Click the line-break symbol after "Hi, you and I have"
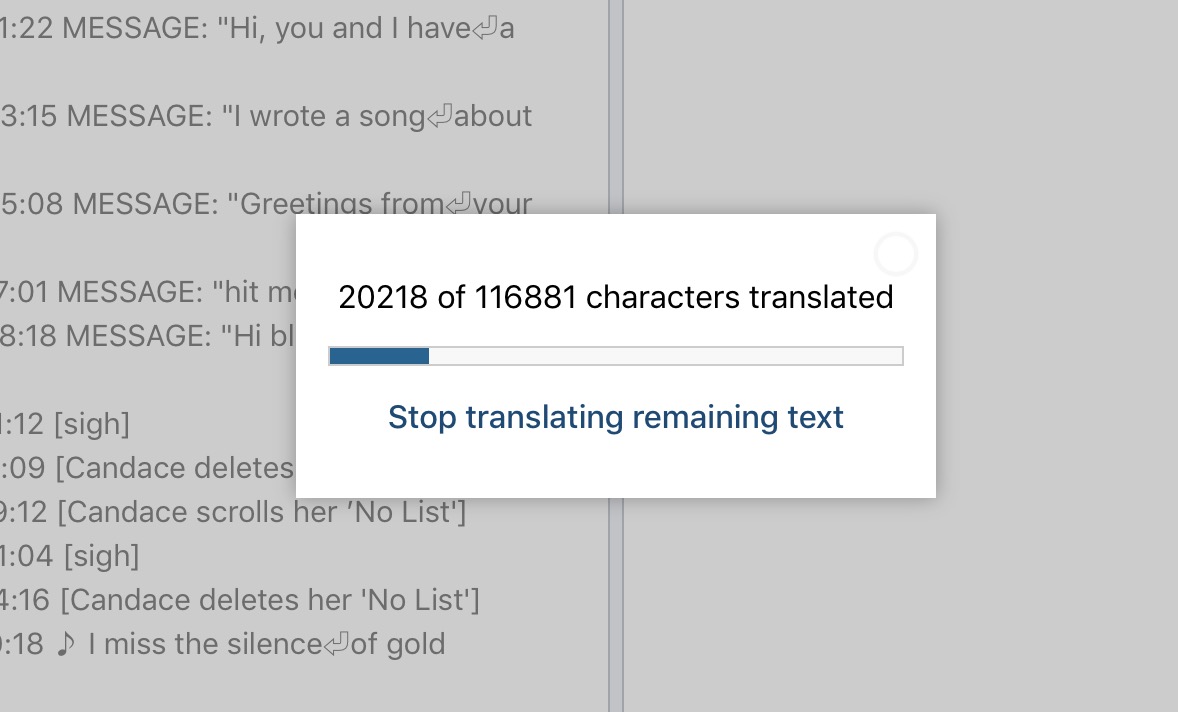Viewport: 1178px width, 712px height. click(x=484, y=29)
